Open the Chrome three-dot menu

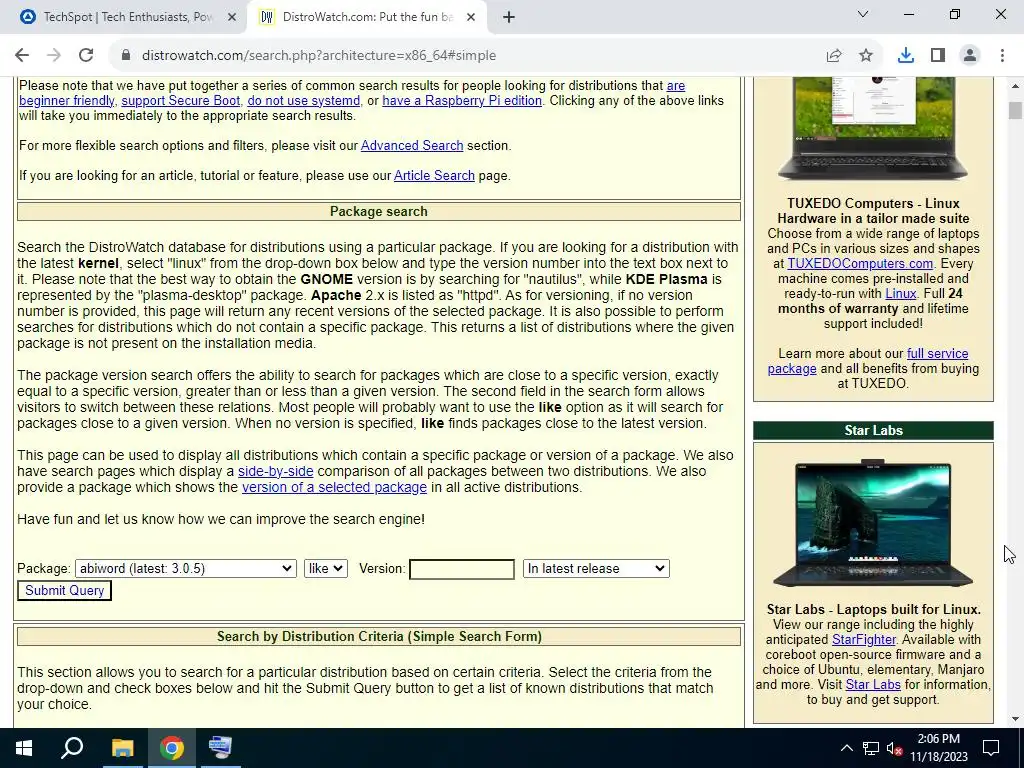coord(1002,56)
